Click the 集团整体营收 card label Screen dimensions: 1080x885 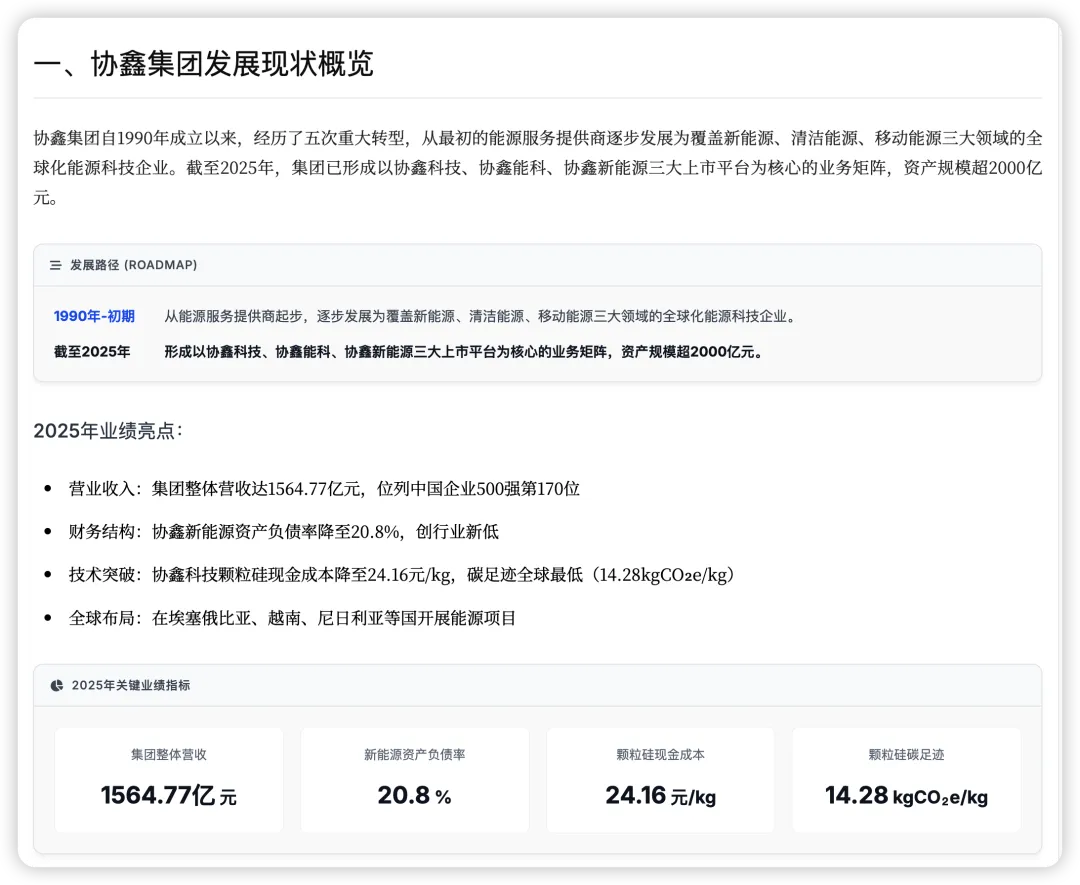169,755
